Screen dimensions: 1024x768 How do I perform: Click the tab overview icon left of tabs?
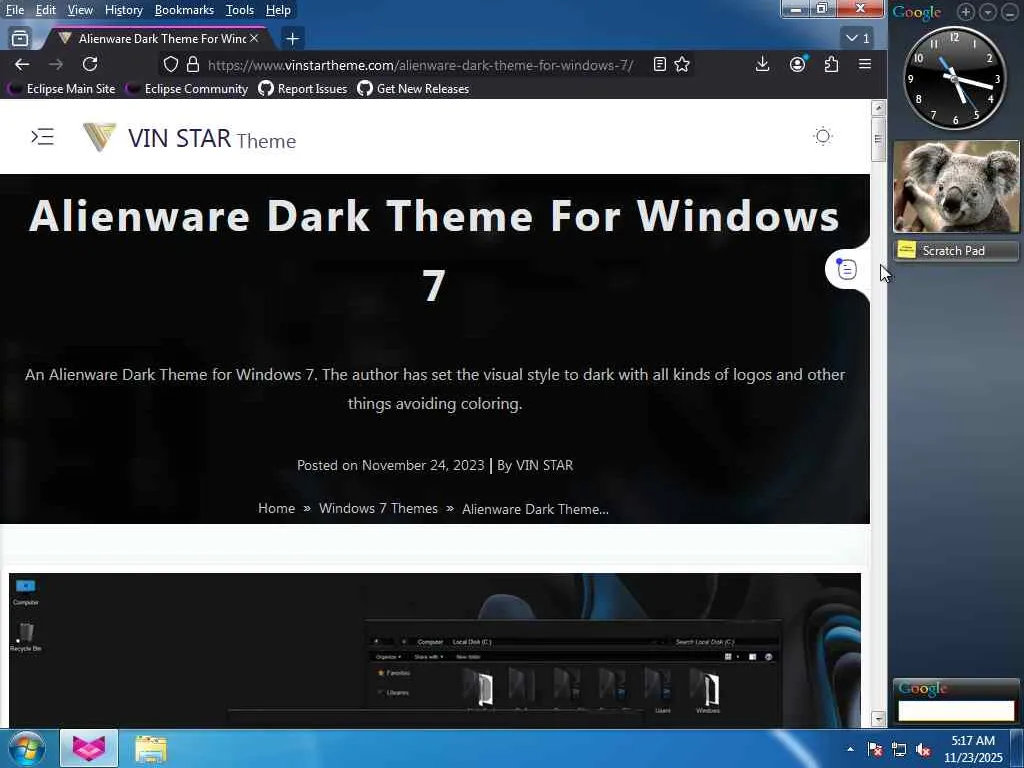click(x=20, y=39)
